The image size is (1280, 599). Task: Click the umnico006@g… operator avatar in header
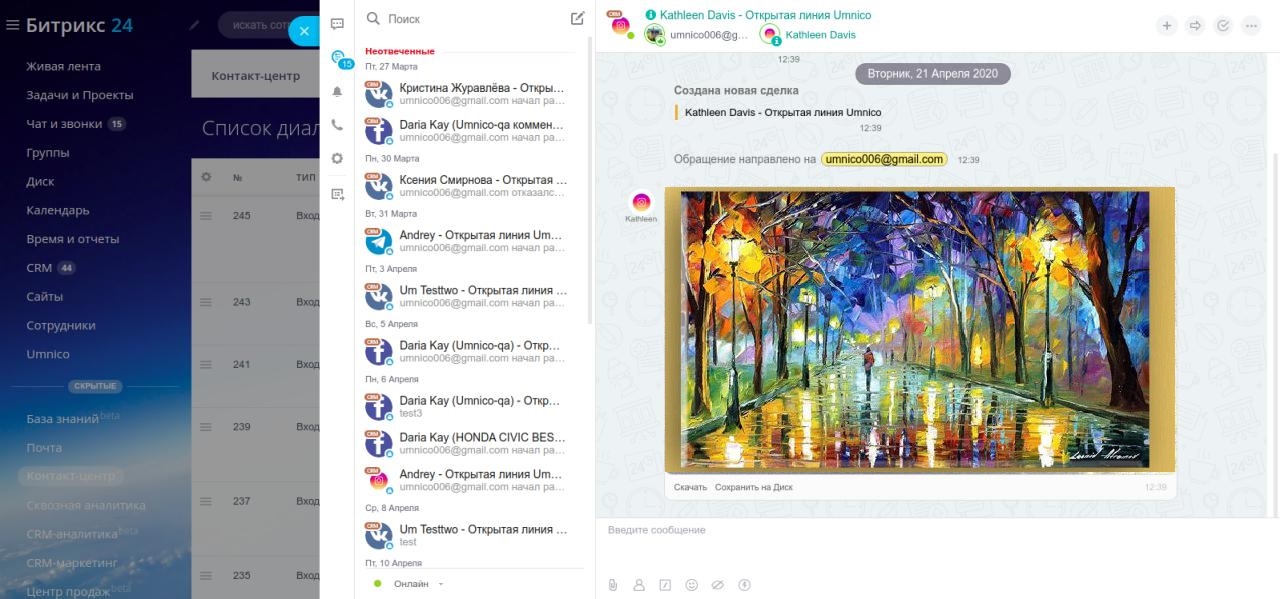[x=655, y=35]
